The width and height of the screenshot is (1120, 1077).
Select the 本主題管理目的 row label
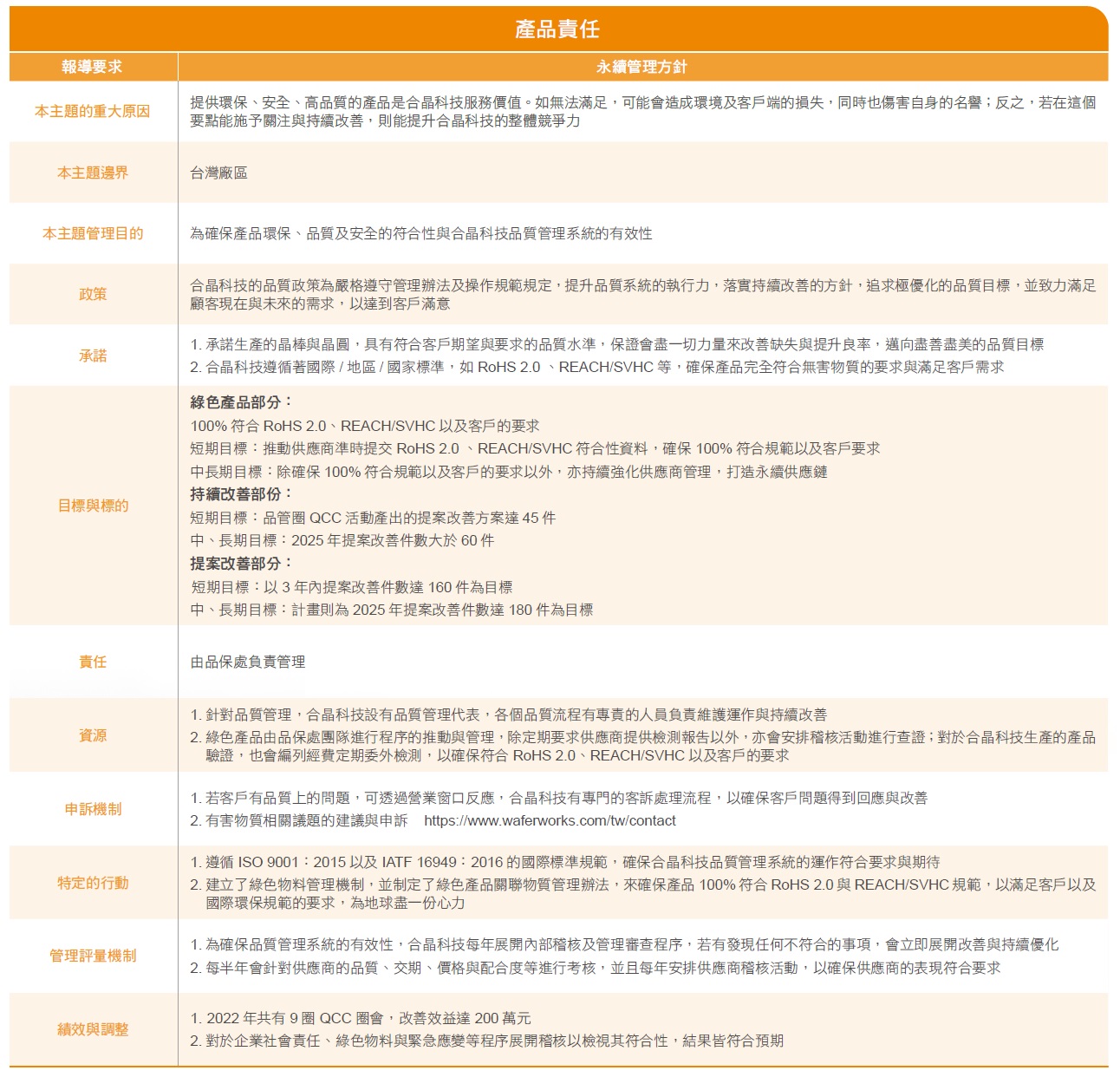(x=93, y=233)
